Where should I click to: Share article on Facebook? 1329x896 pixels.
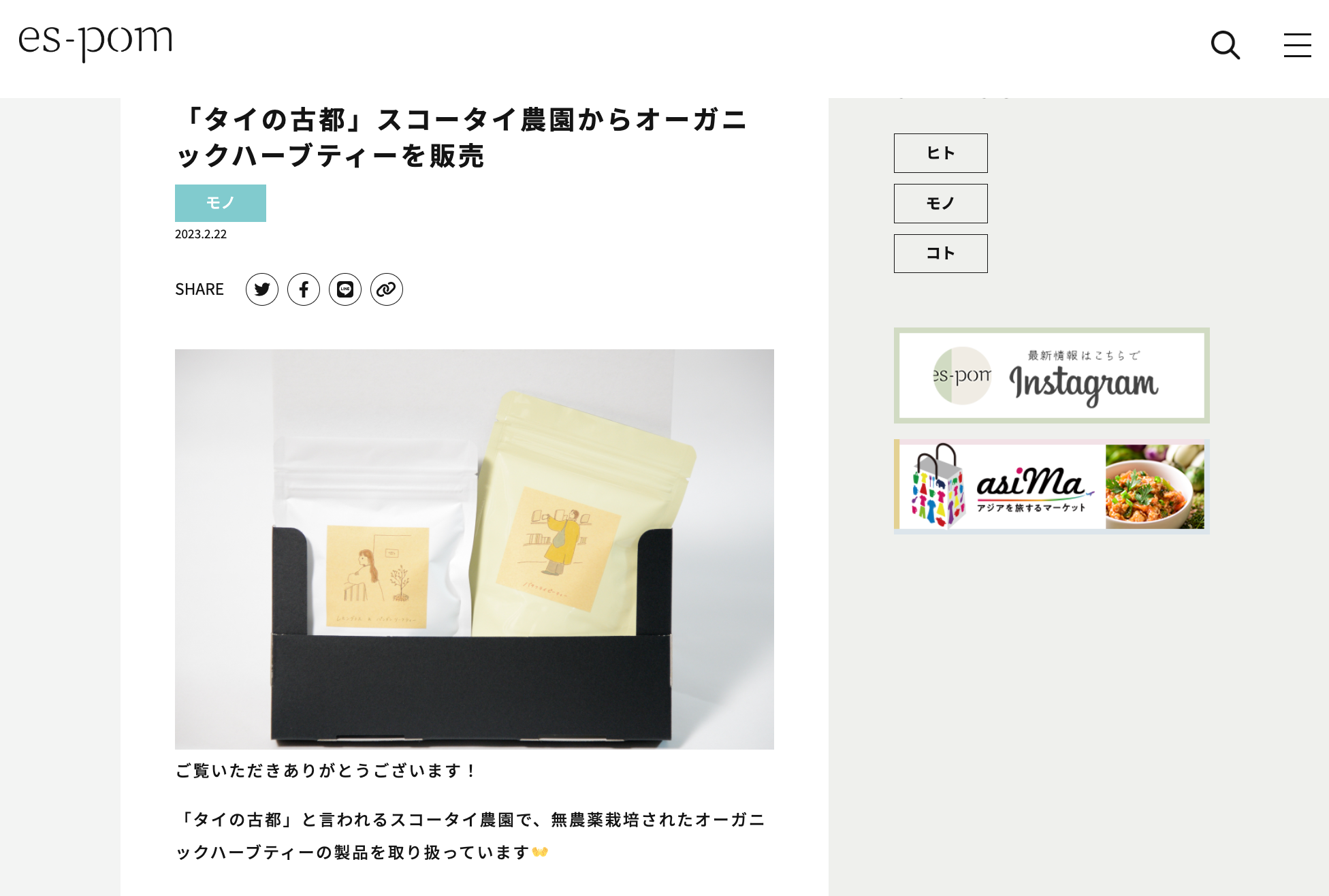click(304, 289)
